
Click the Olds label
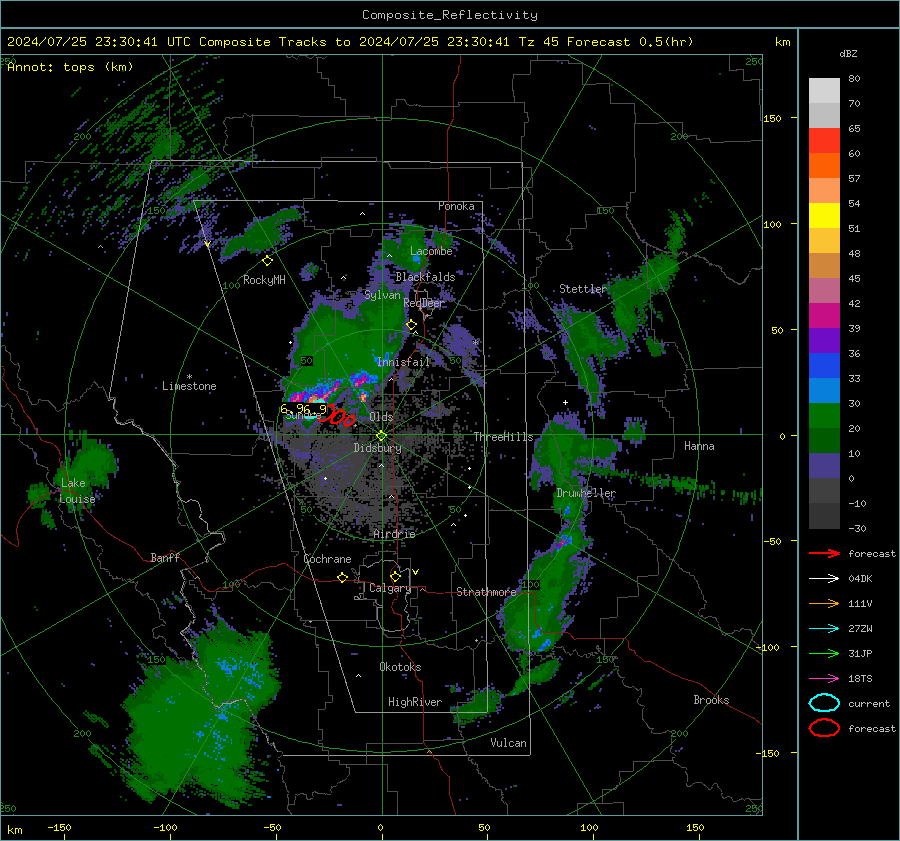[x=381, y=417]
